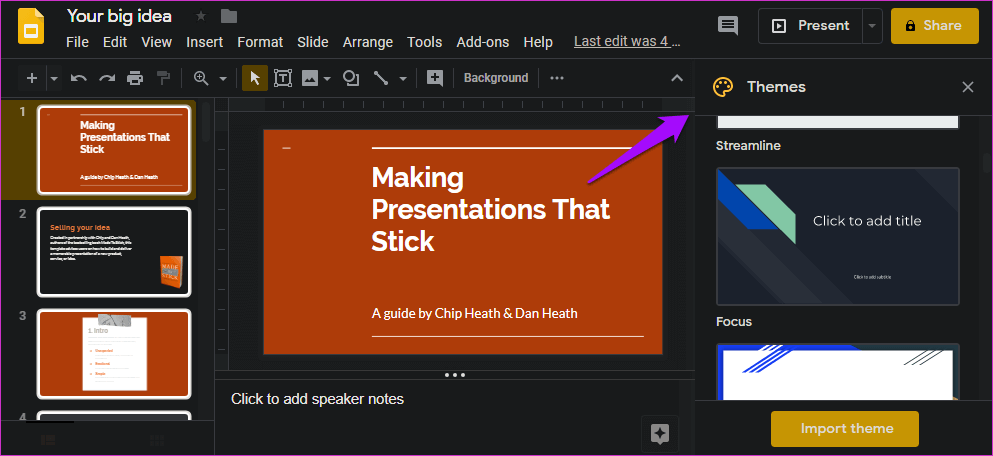
Task: Select the line tool
Action: (381, 78)
